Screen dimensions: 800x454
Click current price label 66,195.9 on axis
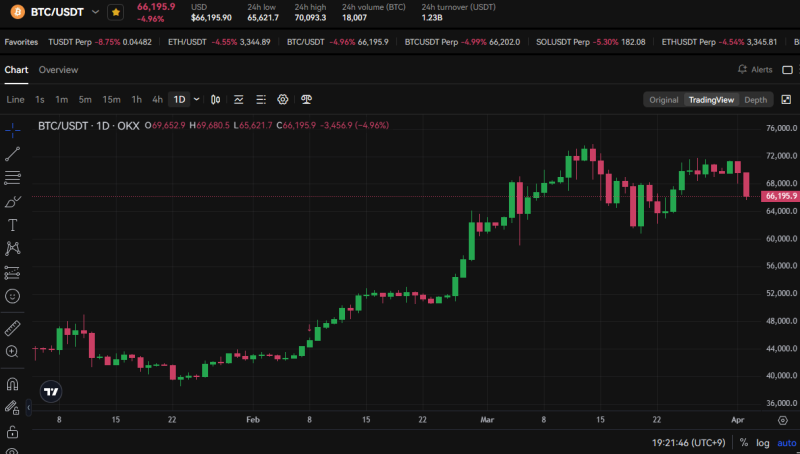[x=781, y=196]
